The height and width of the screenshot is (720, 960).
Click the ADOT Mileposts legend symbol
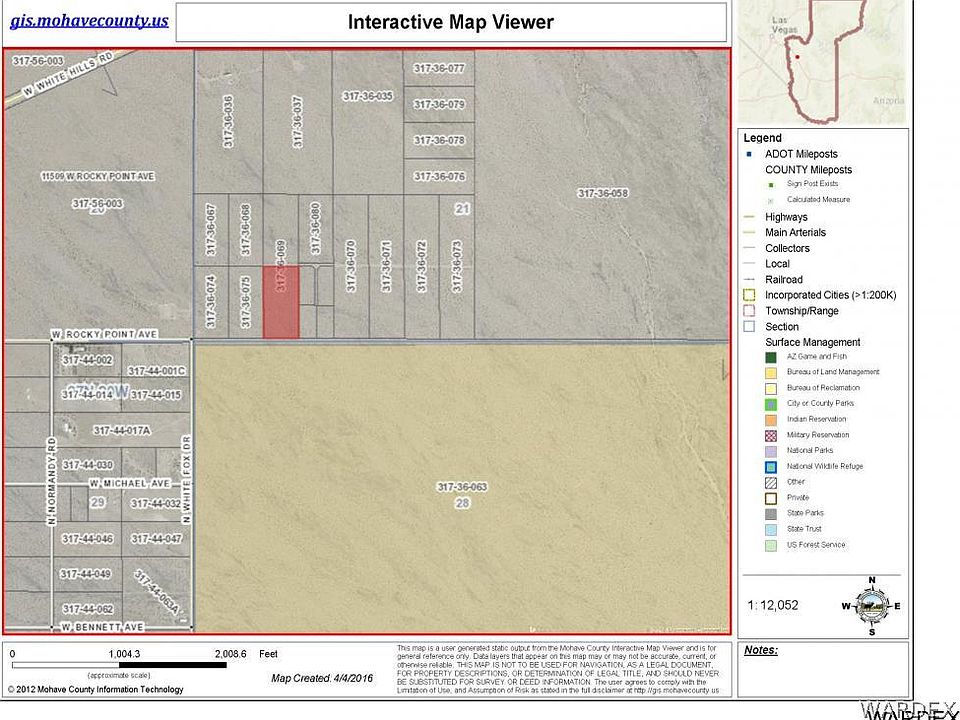click(x=749, y=154)
